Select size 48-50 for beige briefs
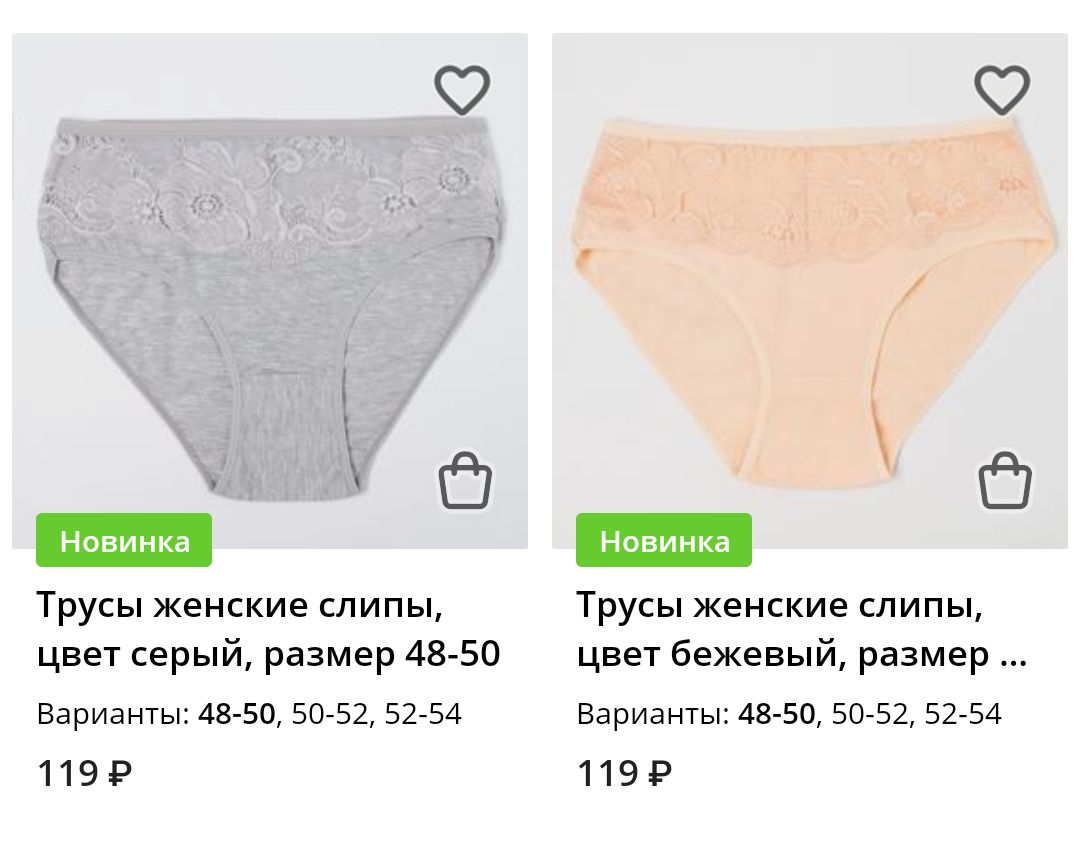This screenshot has height=855, width=1080. [776, 714]
